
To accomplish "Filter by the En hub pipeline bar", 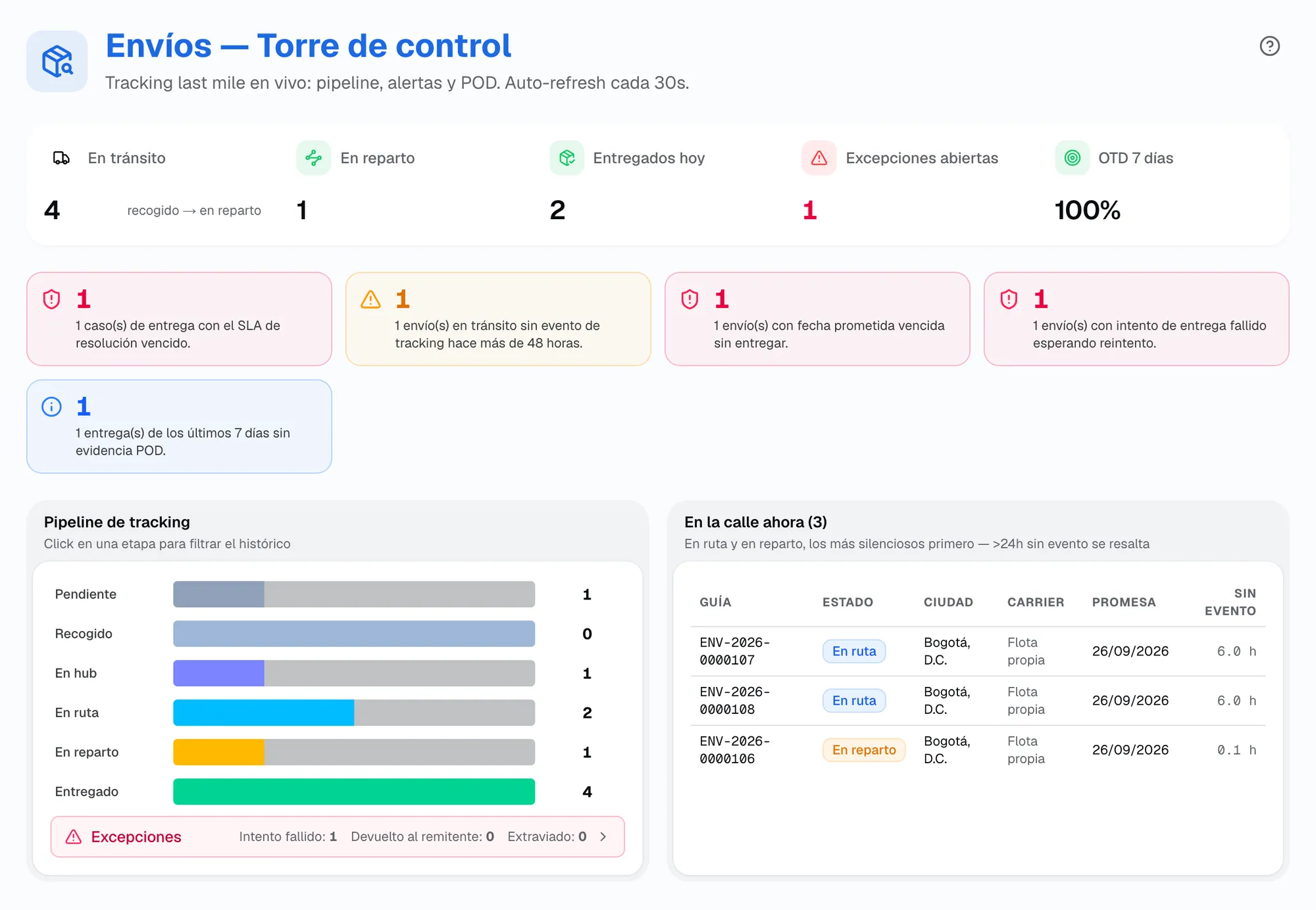I will click(x=354, y=673).
